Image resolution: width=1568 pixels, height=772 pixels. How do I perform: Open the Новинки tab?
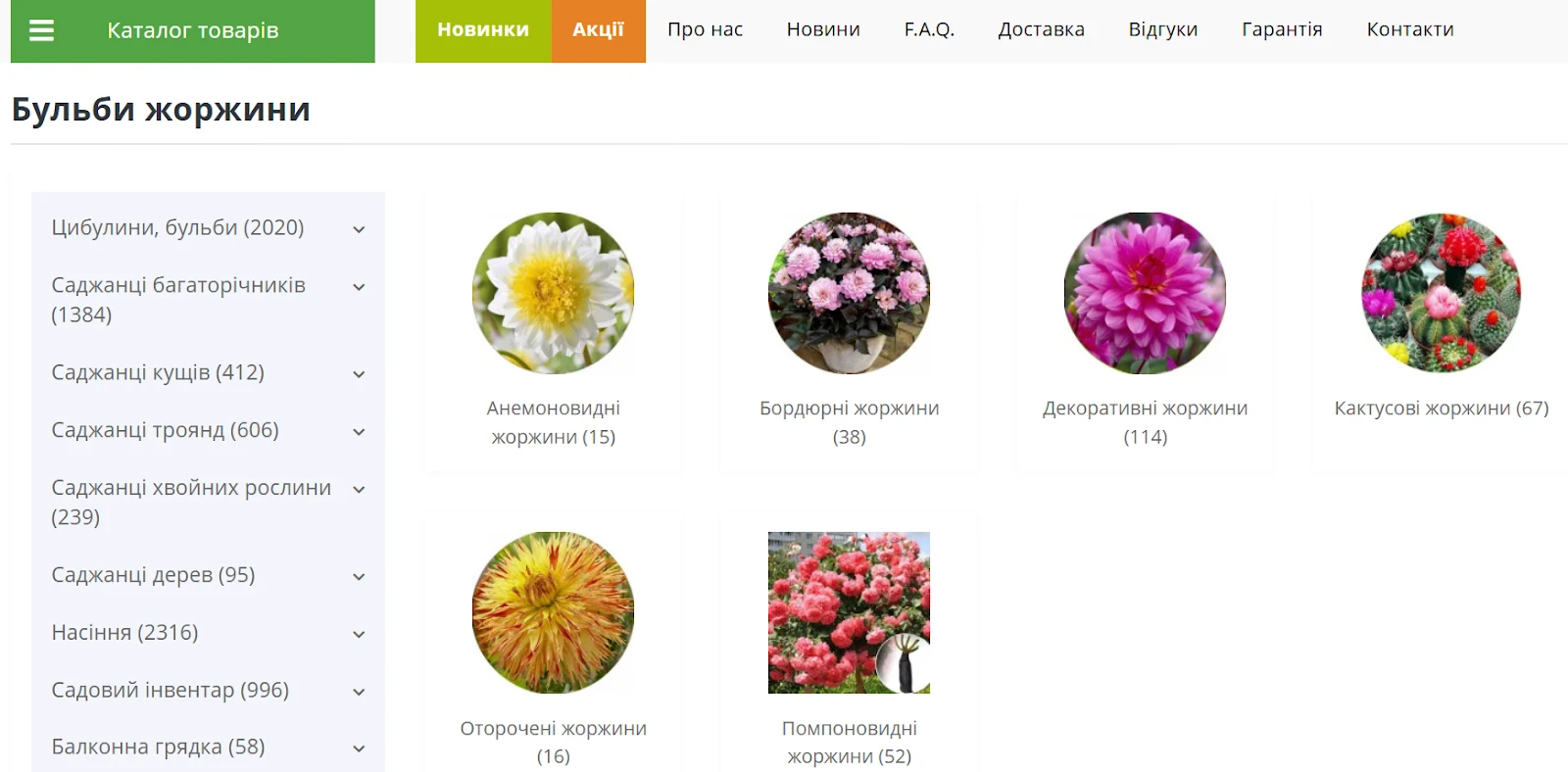click(x=483, y=30)
